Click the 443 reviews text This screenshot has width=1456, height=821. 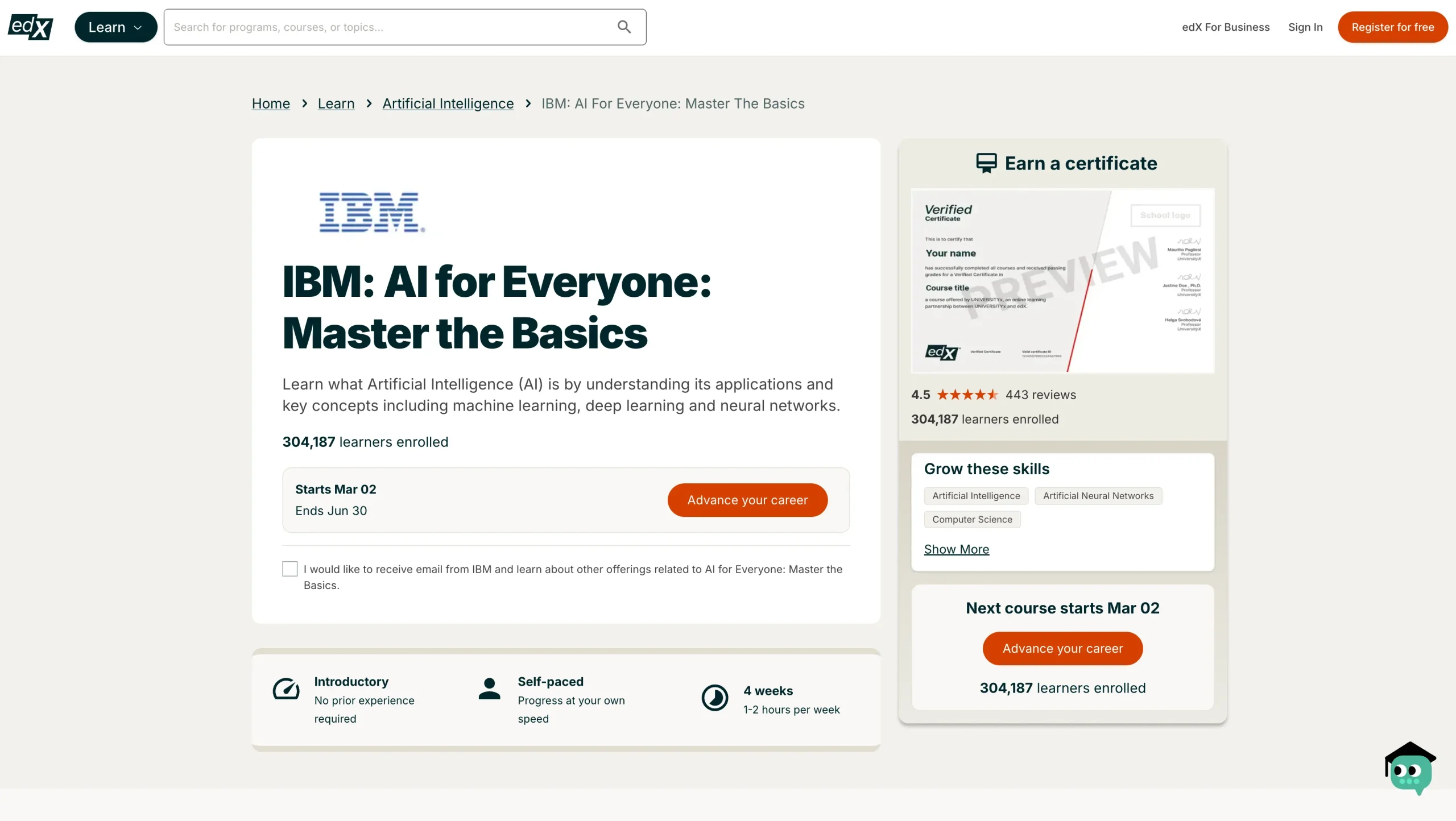(1040, 395)
